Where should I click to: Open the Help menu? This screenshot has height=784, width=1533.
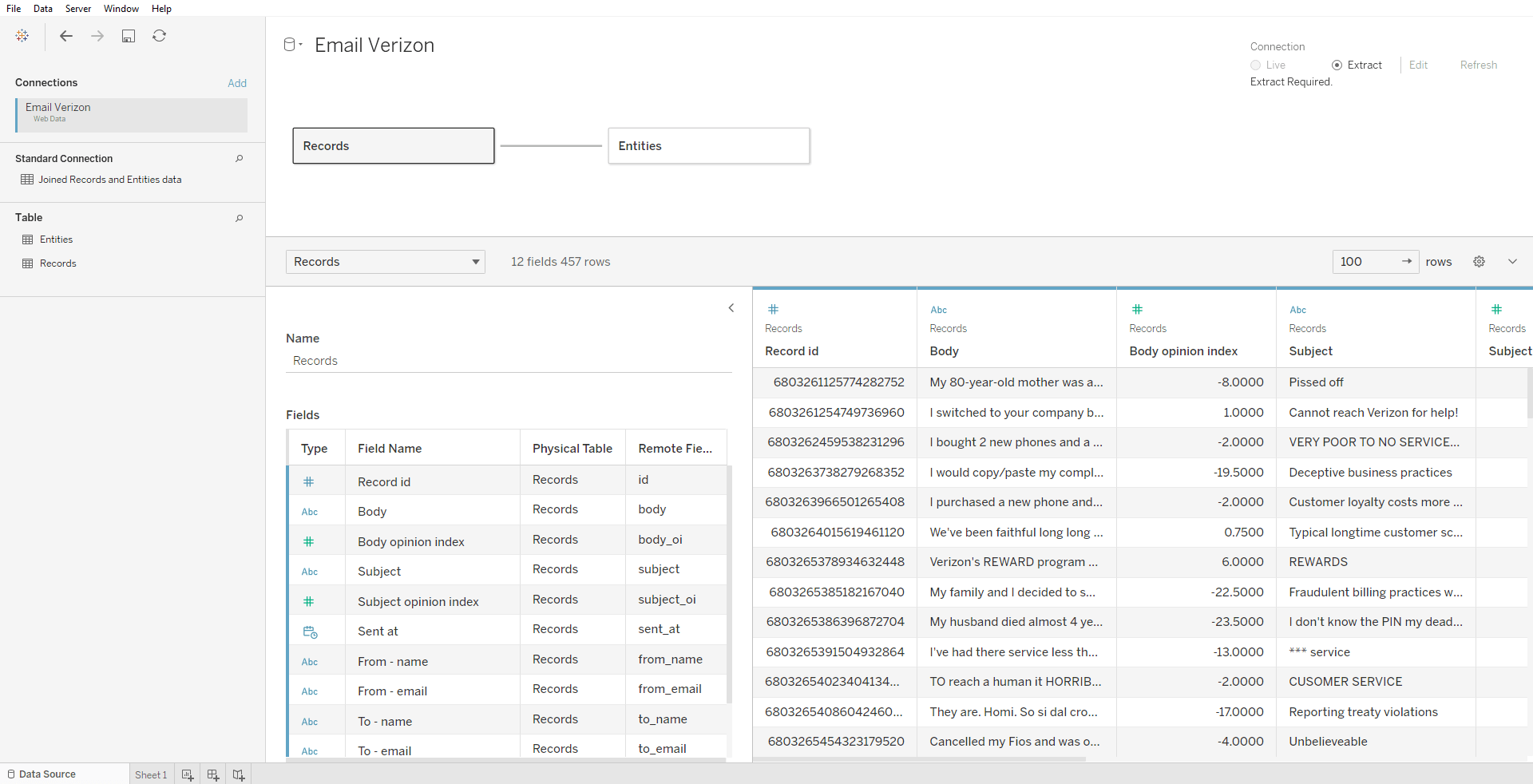coord(161,9)
